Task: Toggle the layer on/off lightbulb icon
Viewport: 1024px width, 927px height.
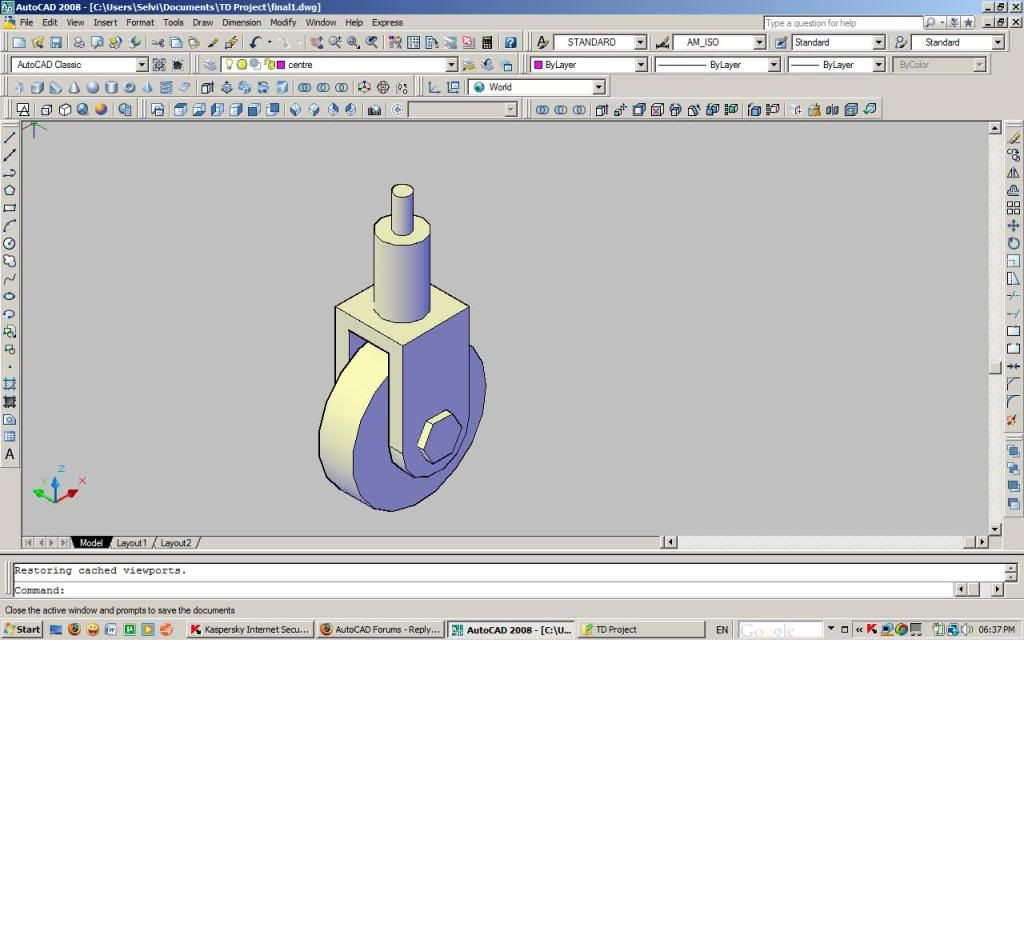Action: [x=229, y=65]
